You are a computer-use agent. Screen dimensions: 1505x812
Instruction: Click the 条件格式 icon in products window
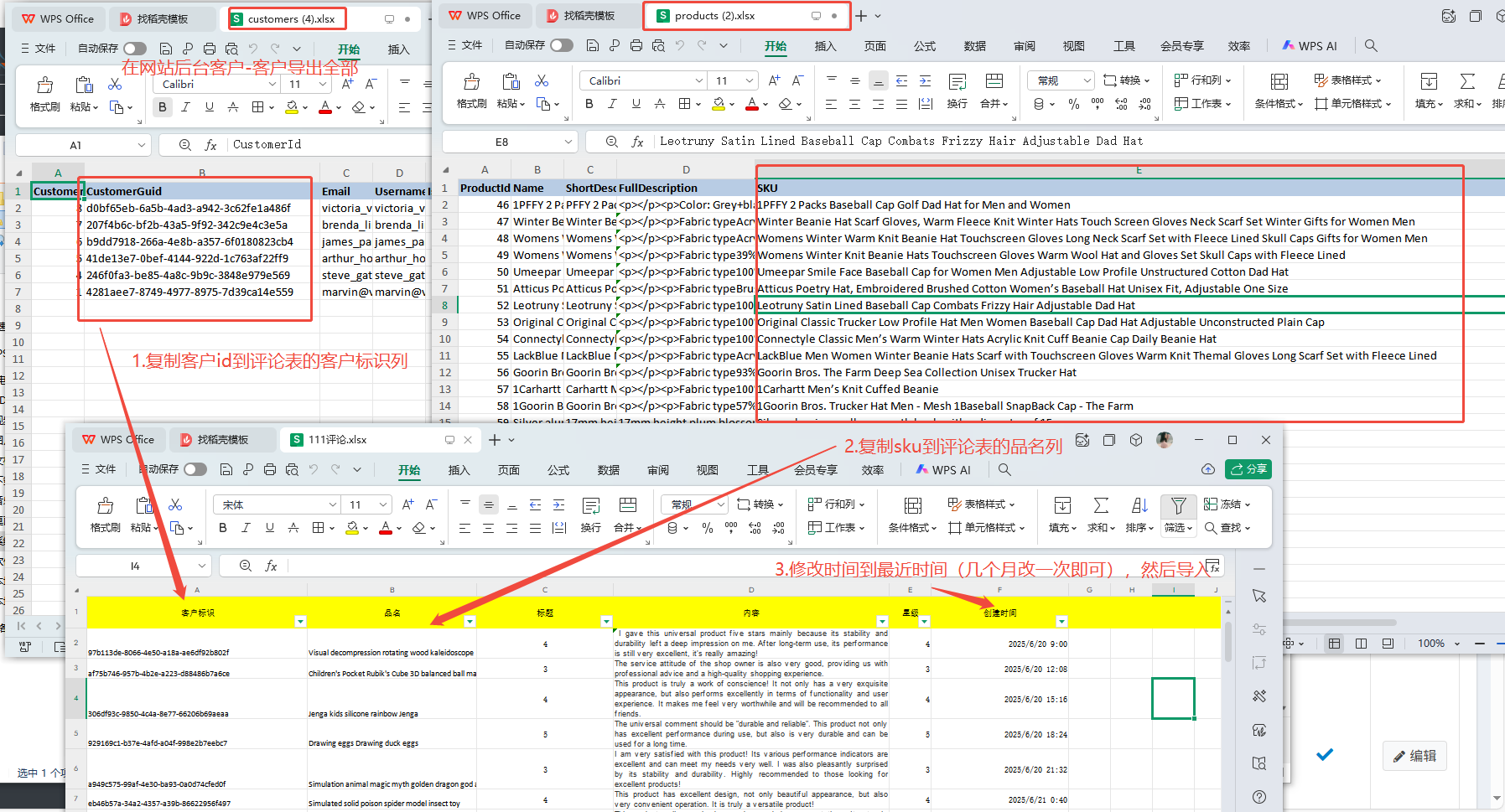coord(1279,82)
